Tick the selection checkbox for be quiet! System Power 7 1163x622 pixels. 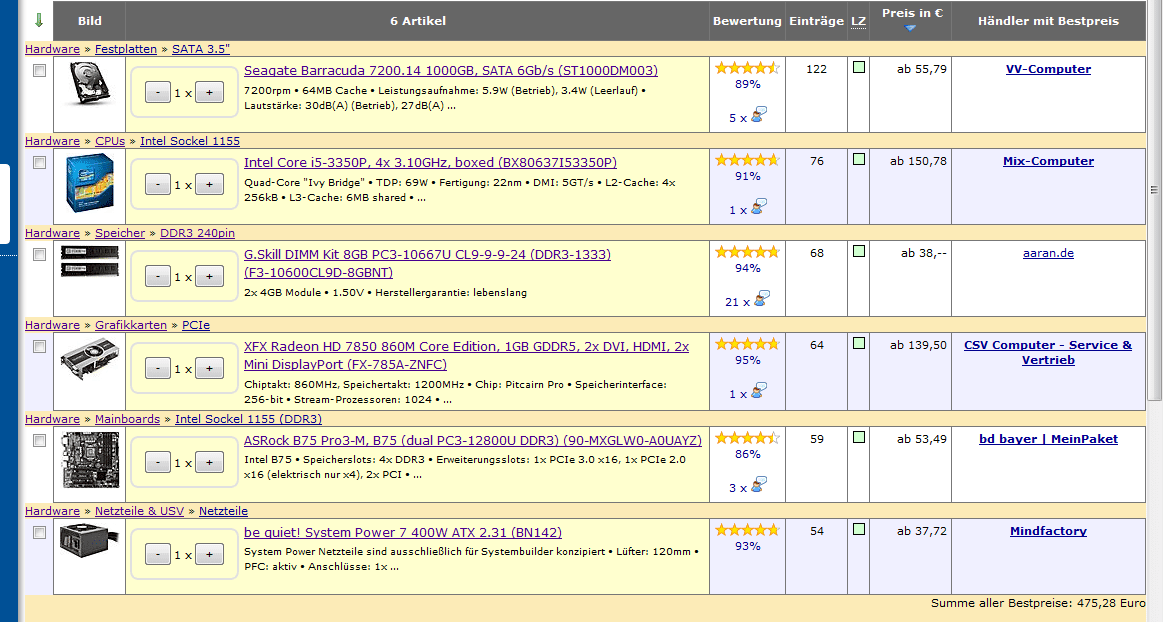(x=39, y=532)
